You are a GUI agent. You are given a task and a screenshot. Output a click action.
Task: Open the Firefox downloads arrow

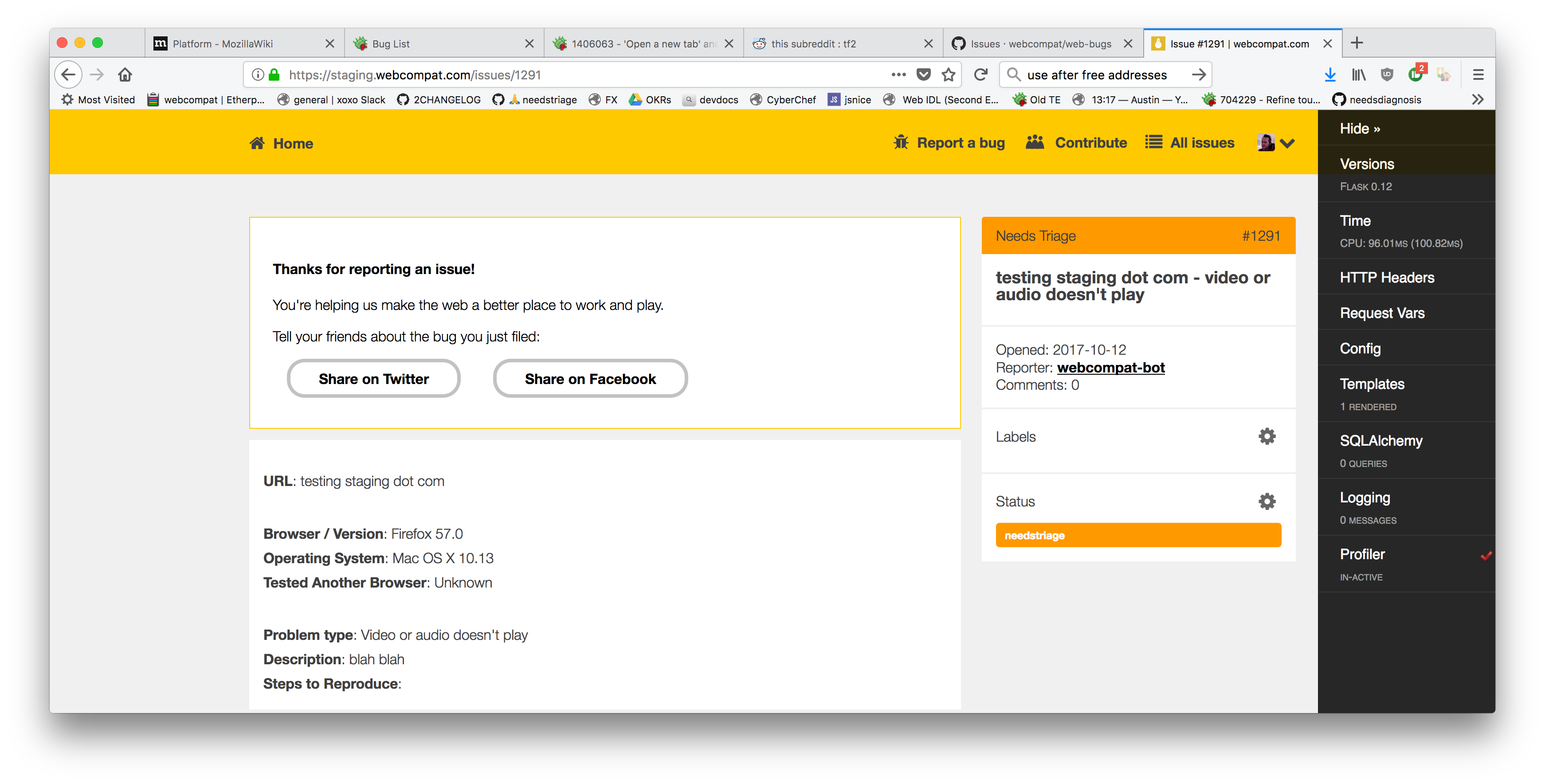click(x=1330, y=74)
